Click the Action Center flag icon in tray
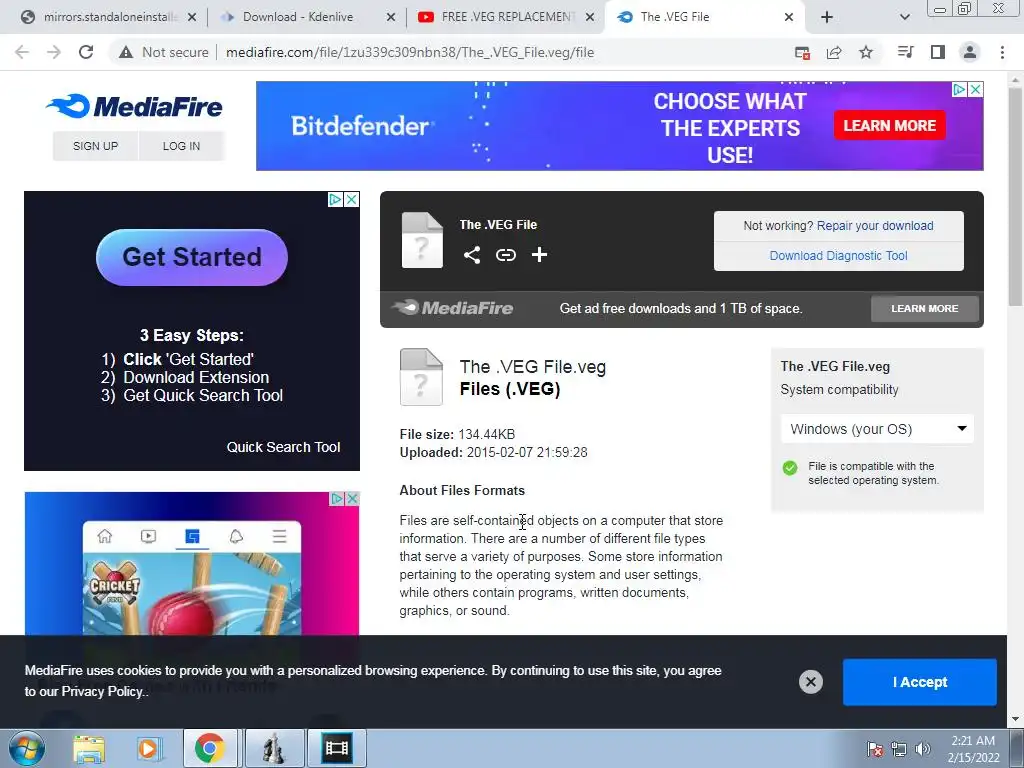 point(875,749)
